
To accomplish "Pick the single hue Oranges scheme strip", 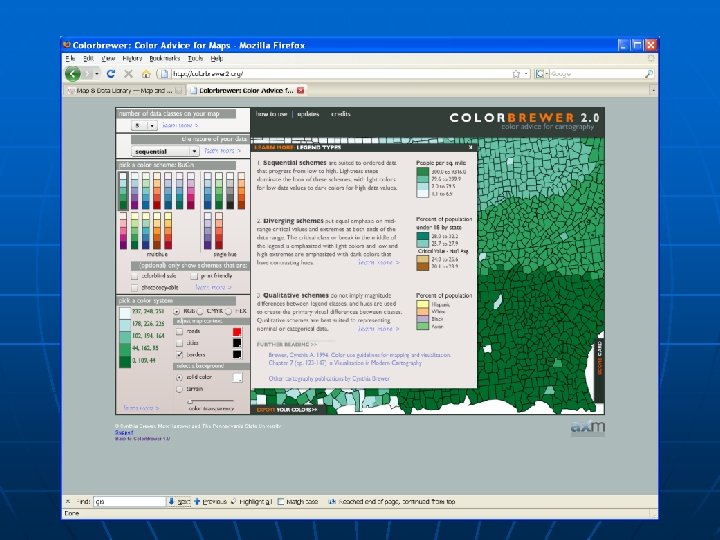I will tap(241, 191).
